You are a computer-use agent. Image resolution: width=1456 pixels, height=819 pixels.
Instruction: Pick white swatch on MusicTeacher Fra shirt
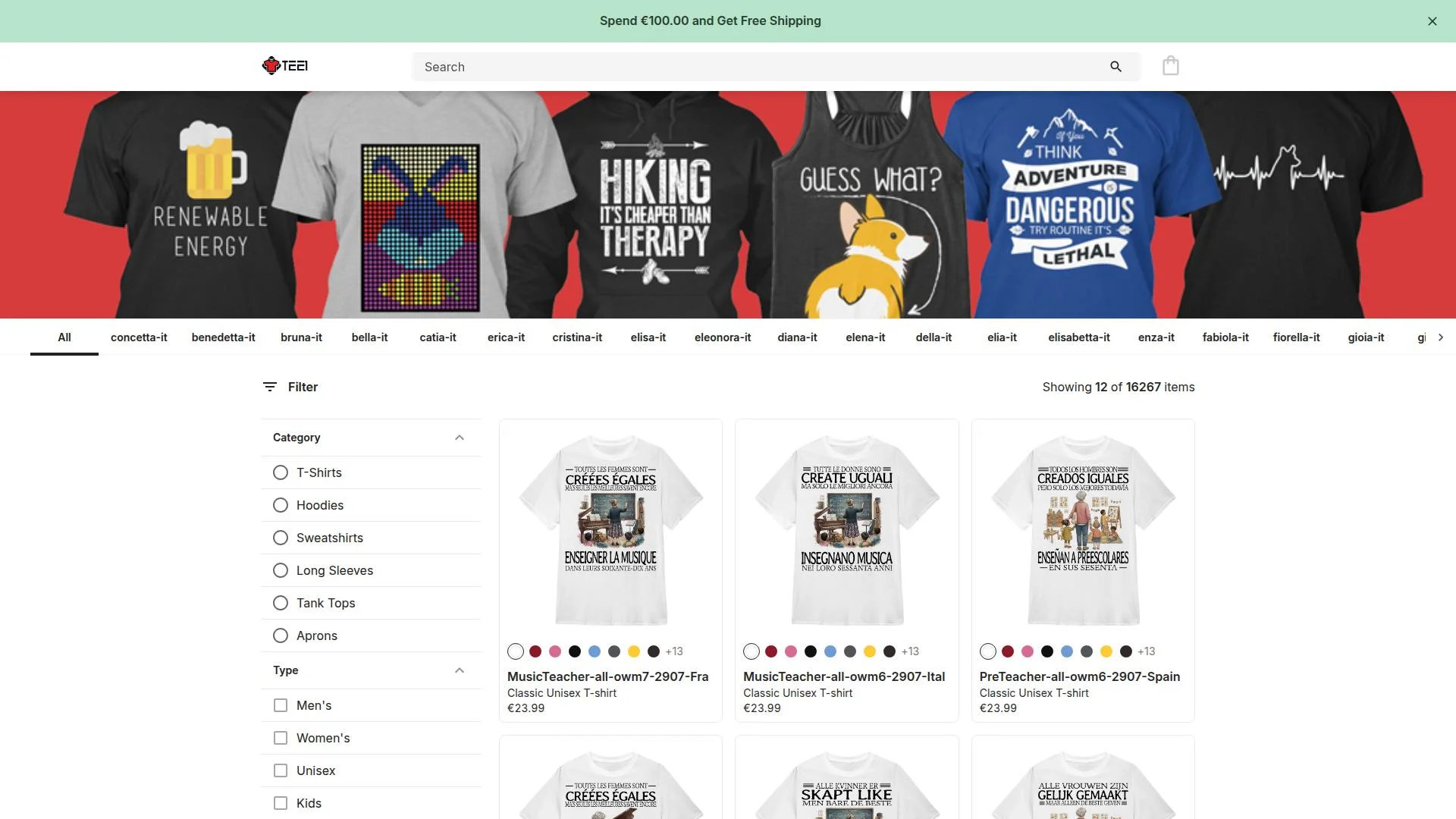tap(516, 651)
